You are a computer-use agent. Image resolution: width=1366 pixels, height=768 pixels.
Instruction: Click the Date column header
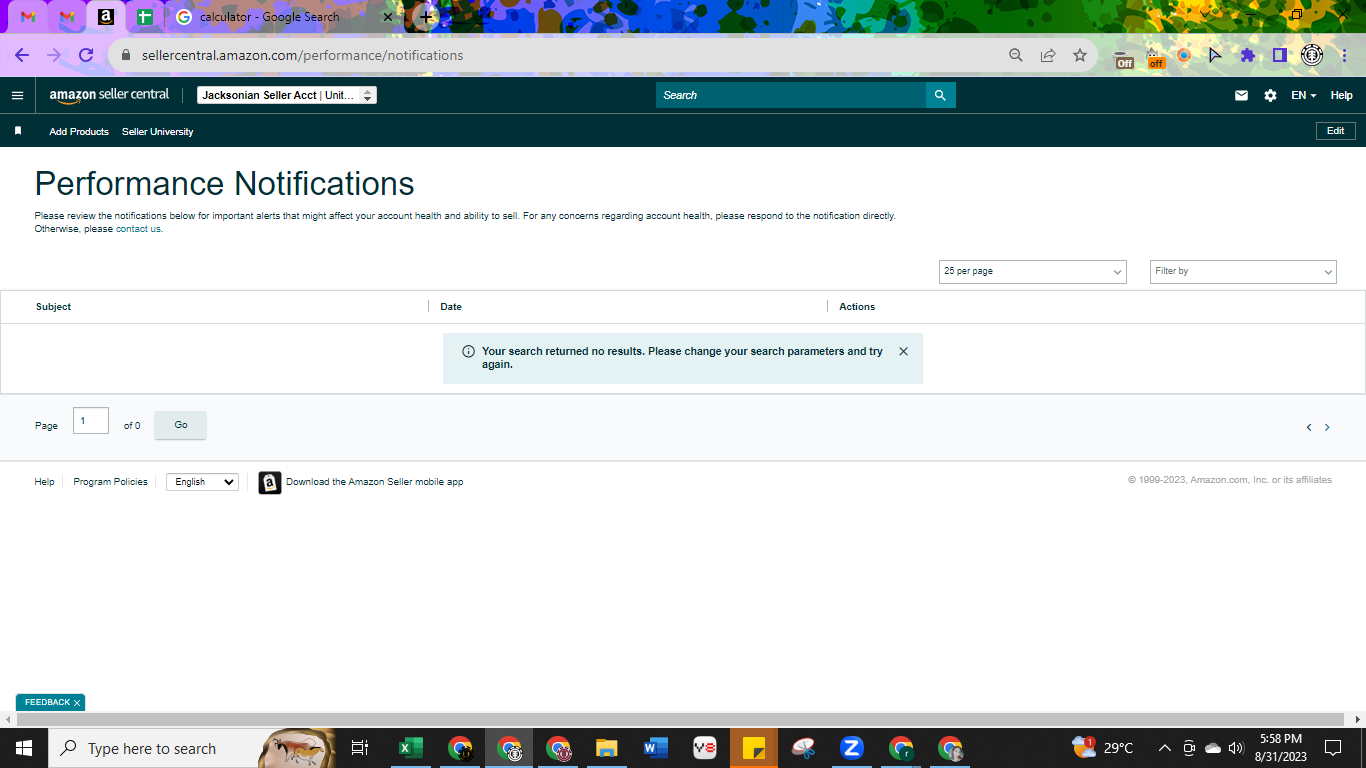click(451, 307)
